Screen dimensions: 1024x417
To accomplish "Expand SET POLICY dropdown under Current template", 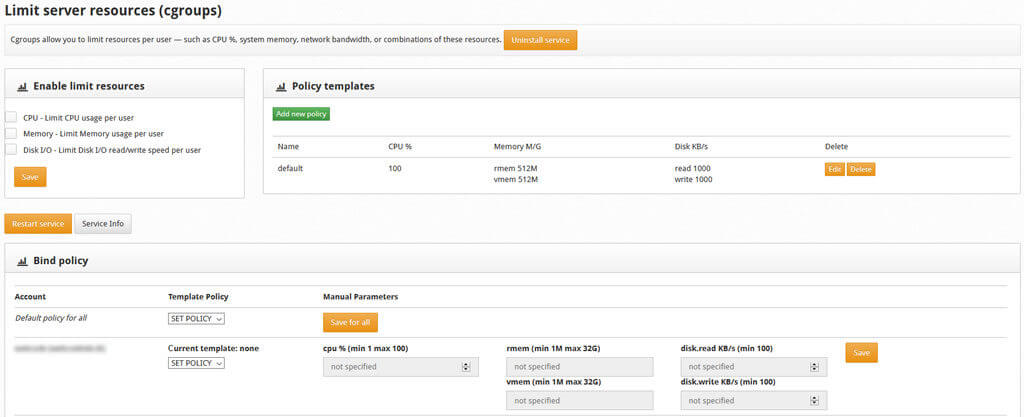I will pos(196,363).
